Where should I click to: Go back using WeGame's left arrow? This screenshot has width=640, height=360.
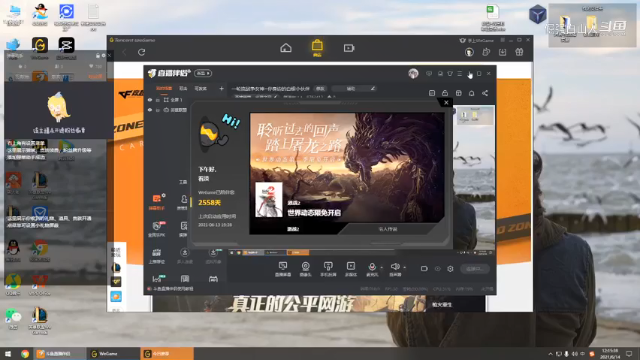[x=124, y=52]
